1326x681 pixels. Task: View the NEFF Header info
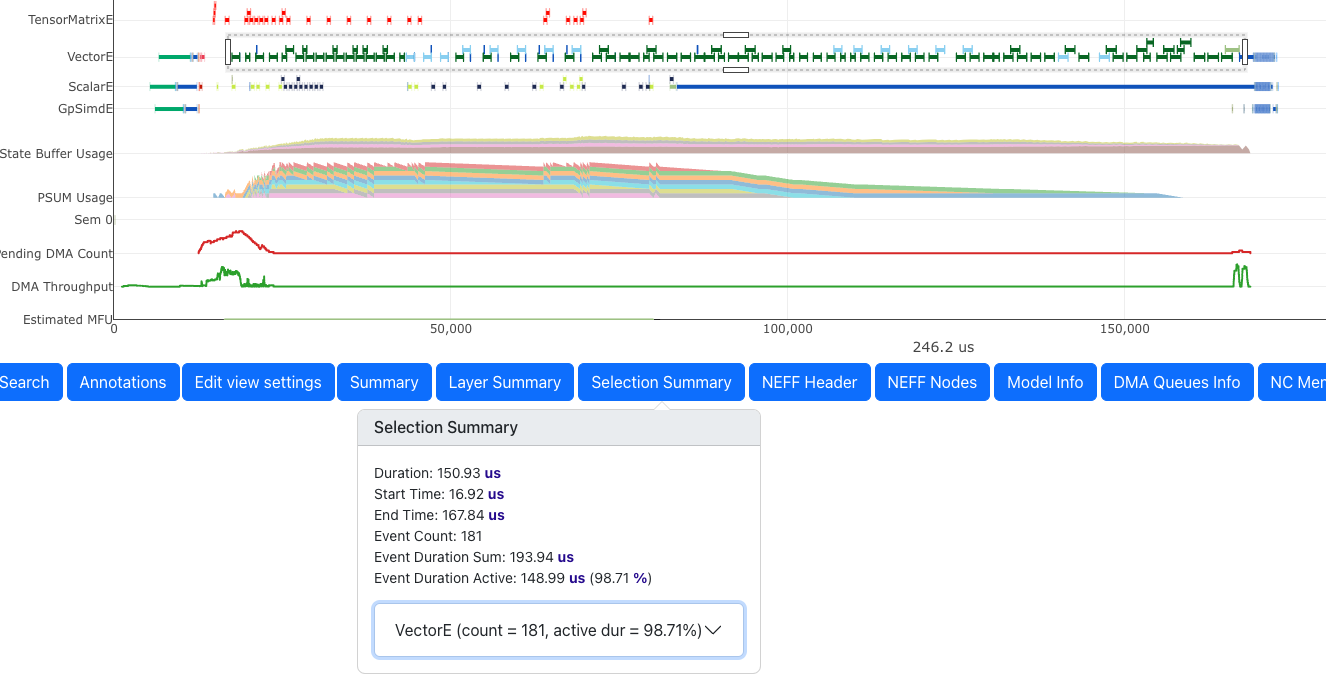tap(809, 382)
